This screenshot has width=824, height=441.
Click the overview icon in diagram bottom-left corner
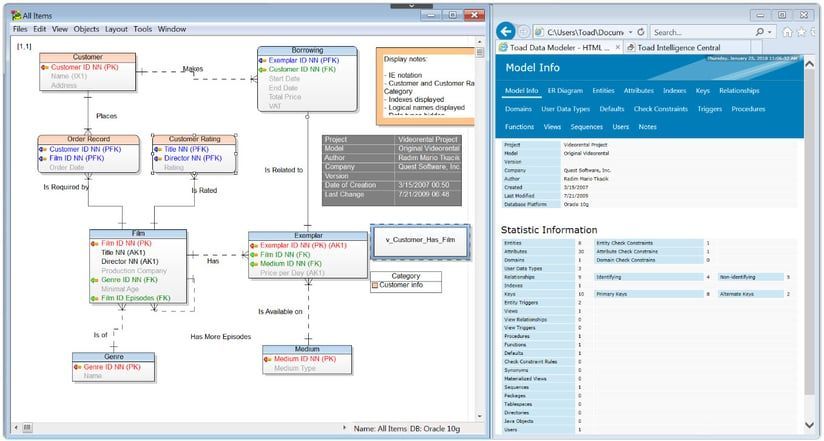point(27,428)
